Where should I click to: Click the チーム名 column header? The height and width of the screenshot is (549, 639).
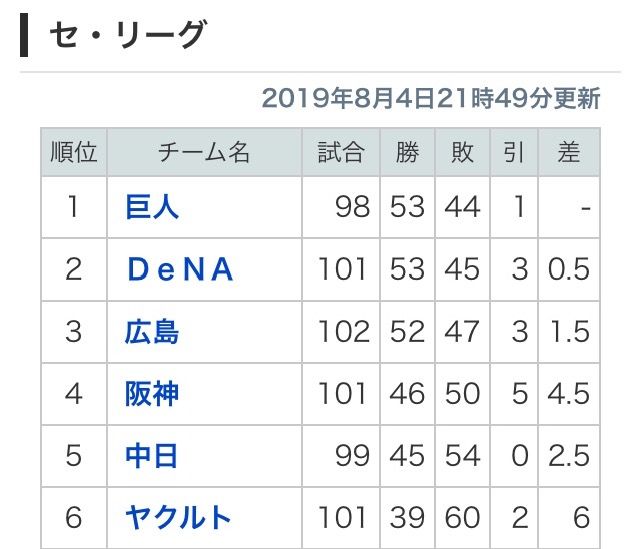[204, 152]
